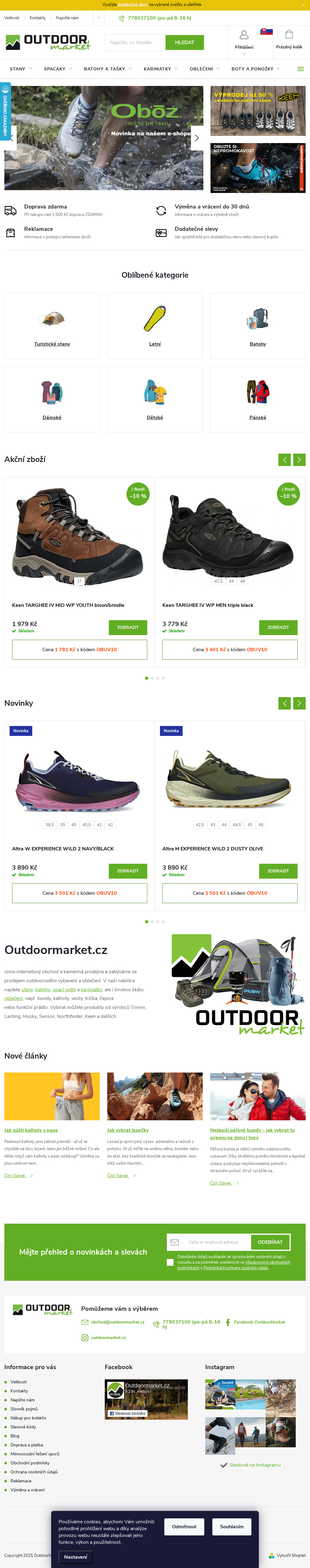
Task: Open the hamburger menu in navigation
Action: coord(300,69)
